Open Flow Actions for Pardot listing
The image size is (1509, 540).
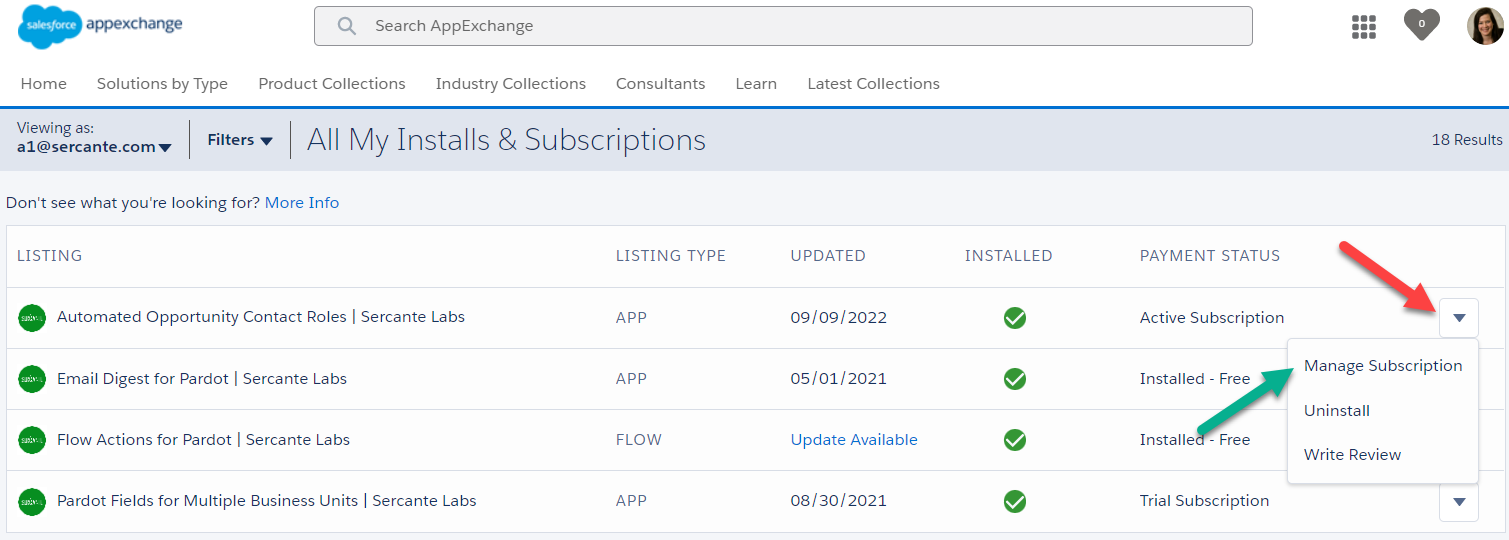coord(203,440)
